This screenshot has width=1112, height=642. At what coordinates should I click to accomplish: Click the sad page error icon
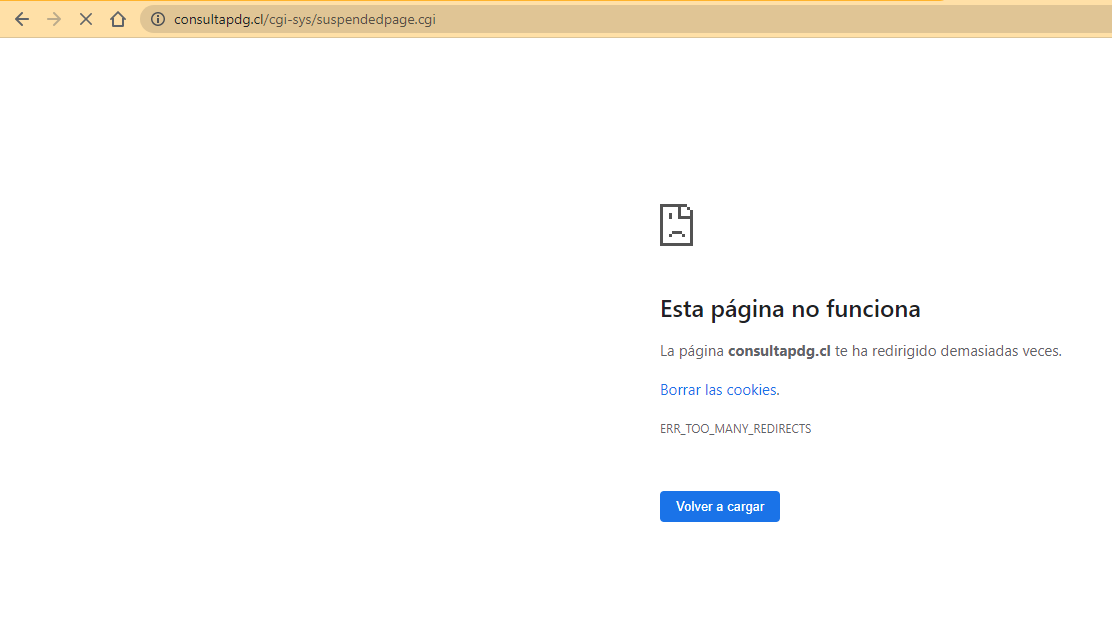(x=677, y=225)
